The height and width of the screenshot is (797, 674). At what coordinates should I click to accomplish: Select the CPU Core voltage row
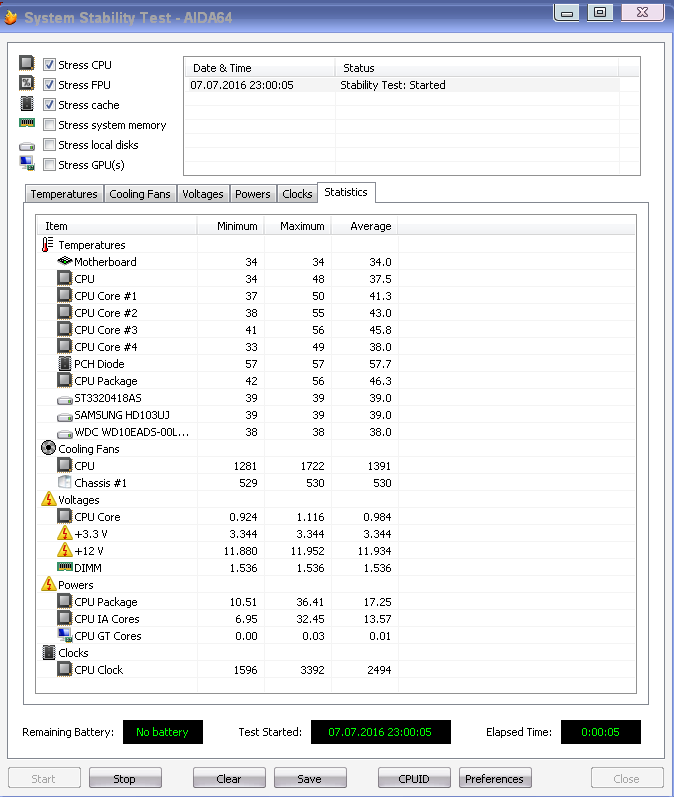[x=335, y=517]
